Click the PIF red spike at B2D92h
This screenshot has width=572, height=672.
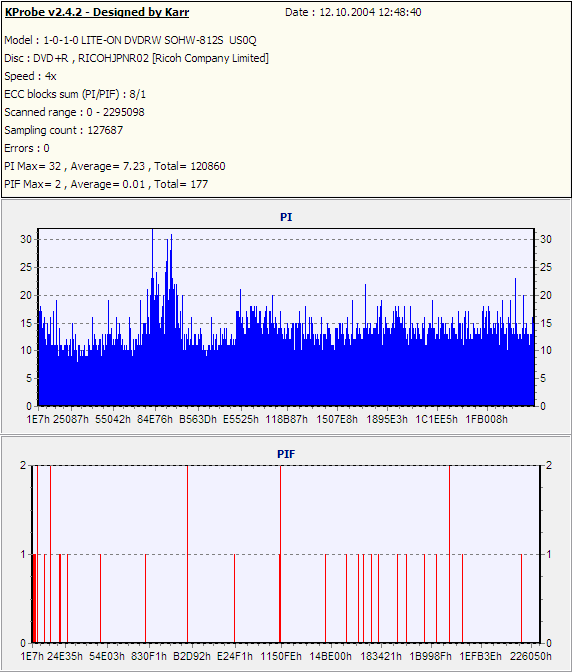[187, 554]
